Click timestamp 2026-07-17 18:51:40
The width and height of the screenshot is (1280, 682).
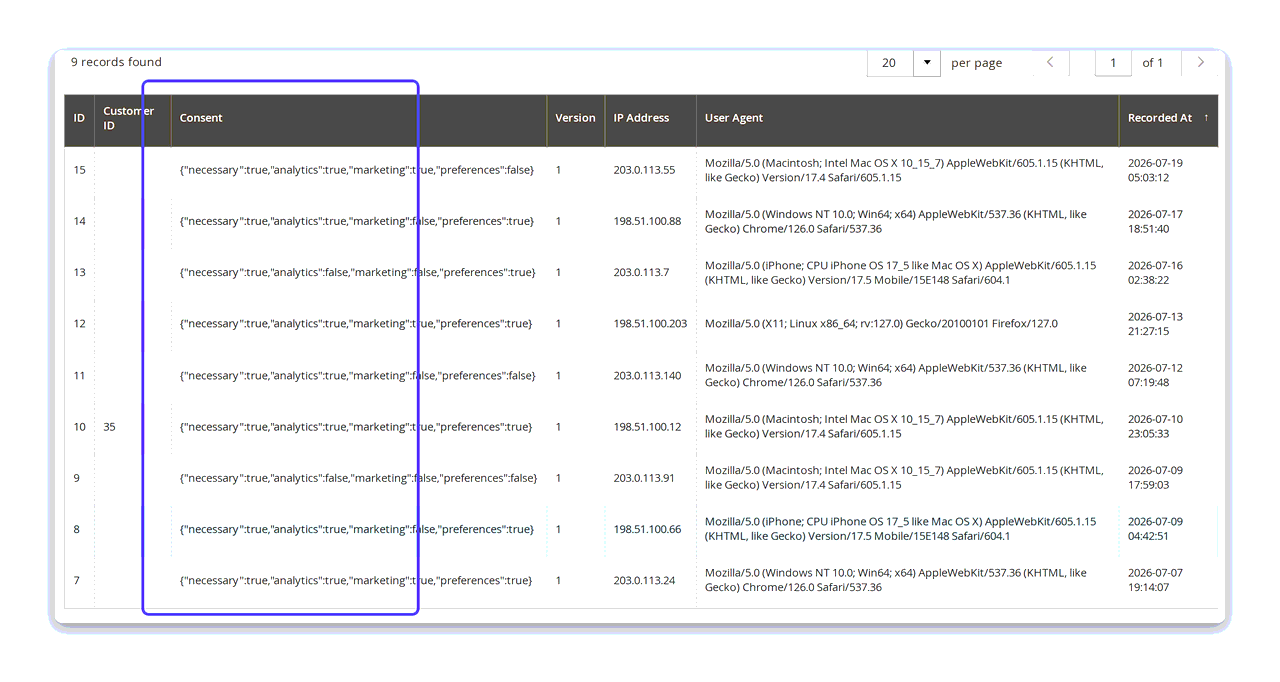pos(1155,221)
